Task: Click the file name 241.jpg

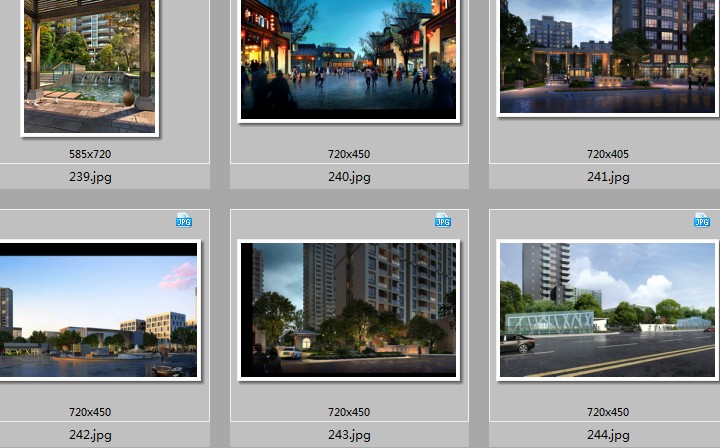Action: tap(608, 177)
